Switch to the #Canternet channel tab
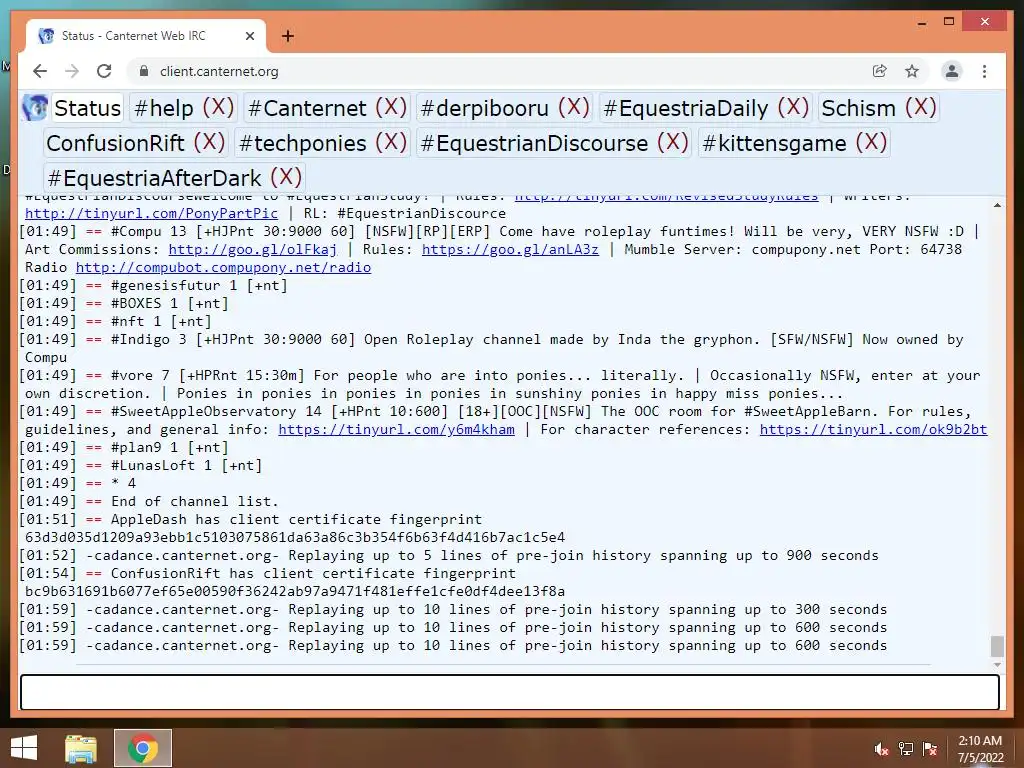 pos(307,108)
